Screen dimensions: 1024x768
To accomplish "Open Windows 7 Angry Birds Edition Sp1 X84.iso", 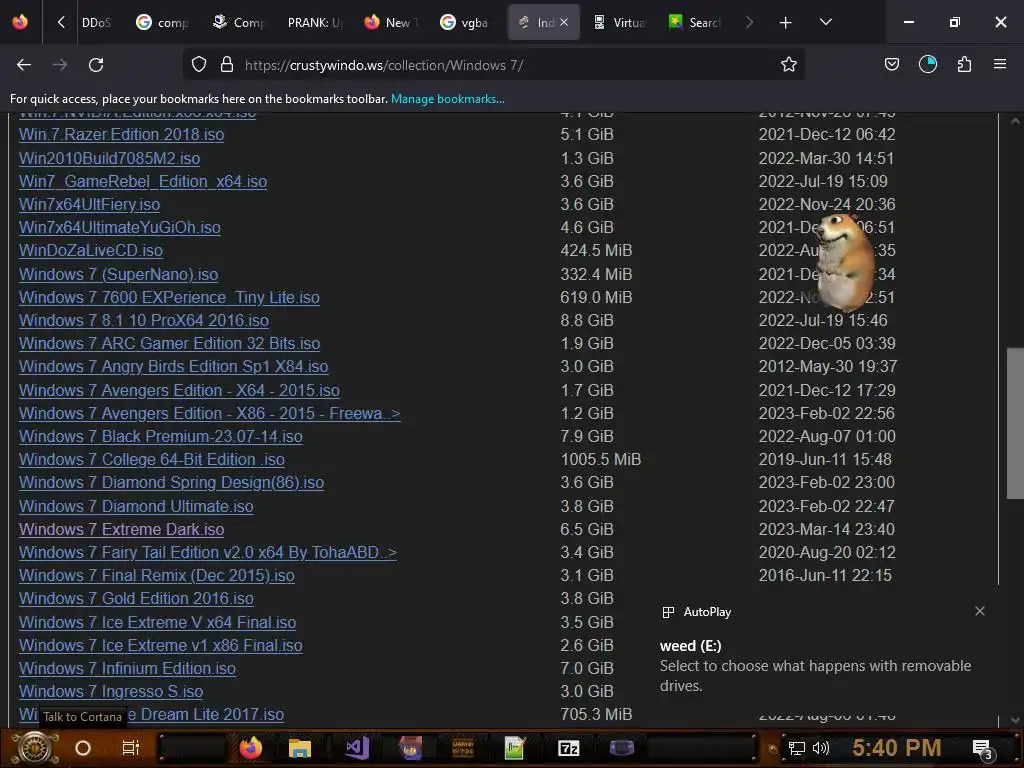I will click(x=173, y=366).
